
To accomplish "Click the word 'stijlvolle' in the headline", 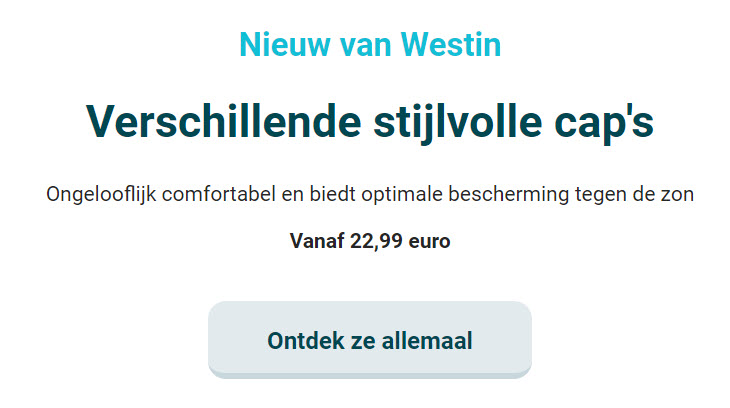I will 458,123.
